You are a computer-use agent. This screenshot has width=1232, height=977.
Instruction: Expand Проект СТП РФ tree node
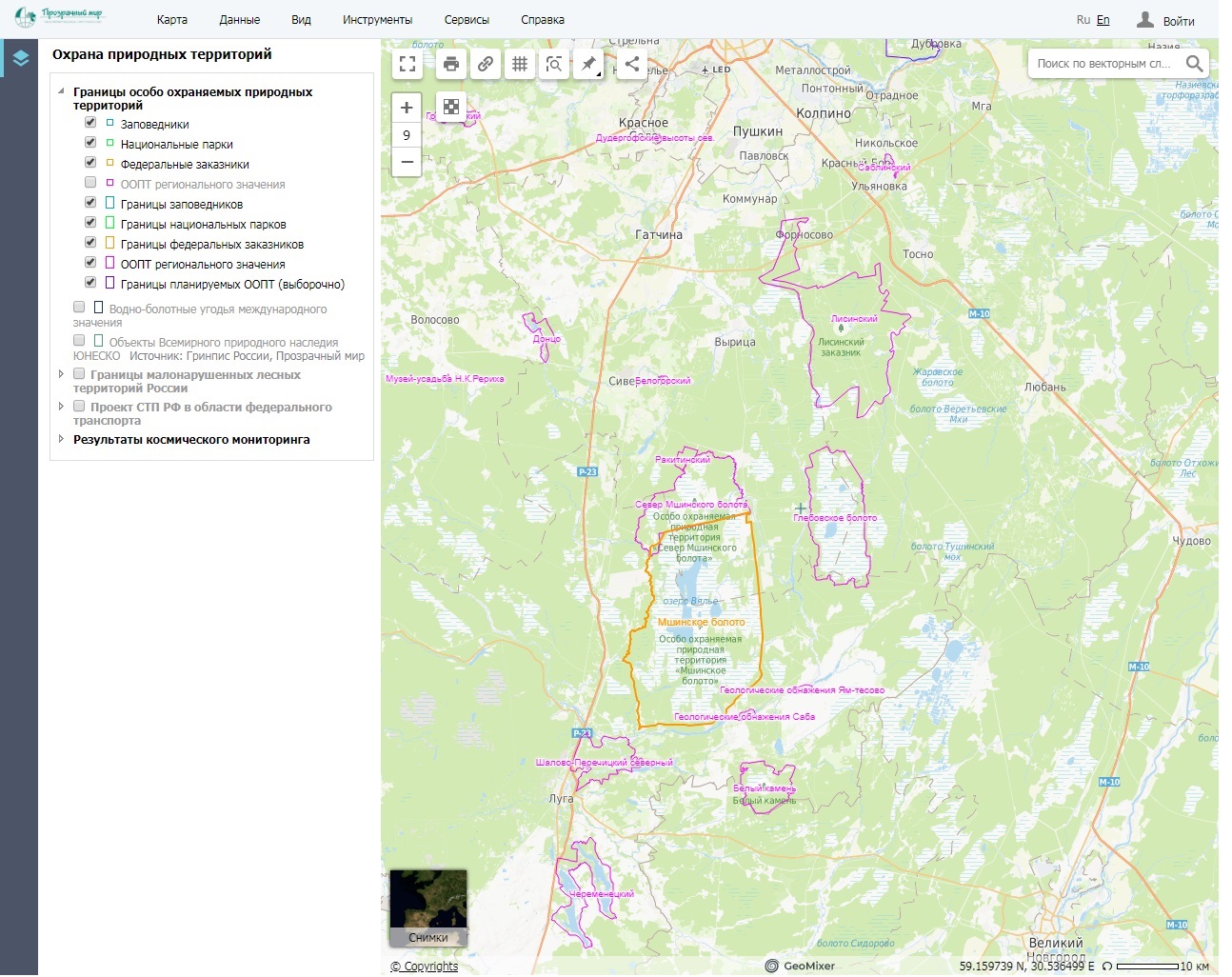(62, 407)
